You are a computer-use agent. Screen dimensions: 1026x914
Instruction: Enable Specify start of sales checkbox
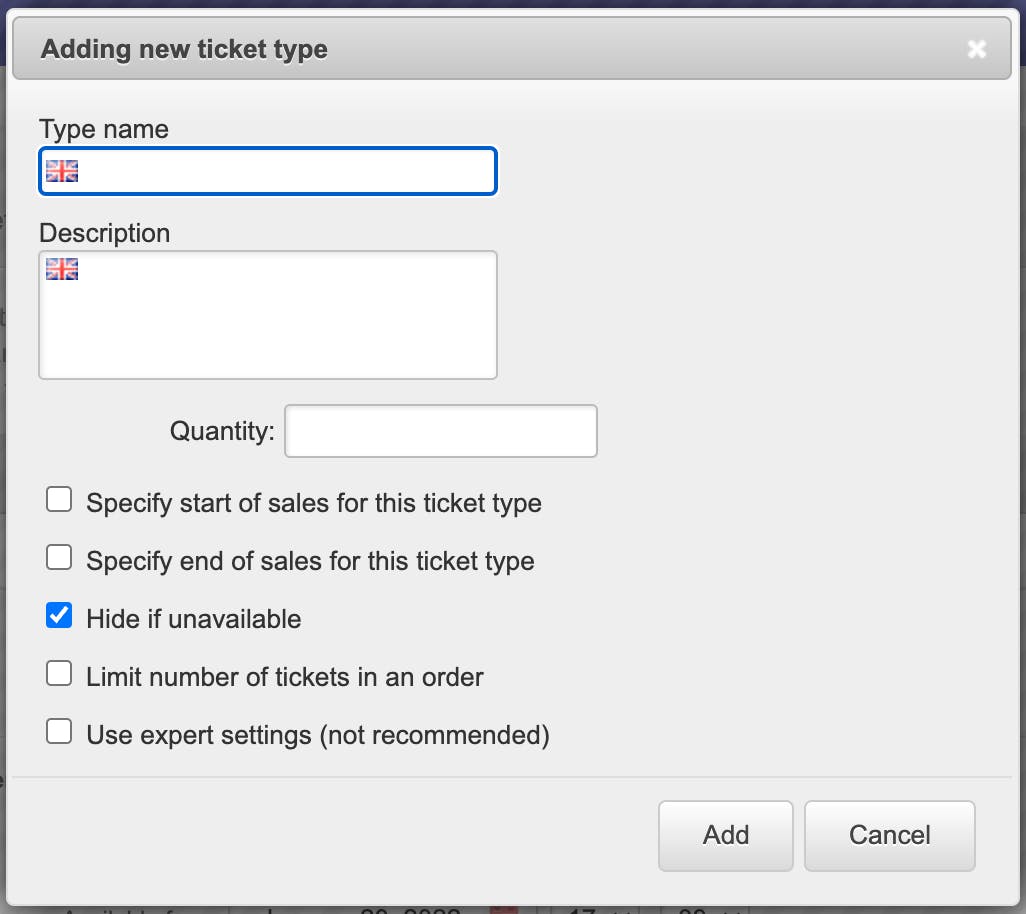tap(59, 500)
